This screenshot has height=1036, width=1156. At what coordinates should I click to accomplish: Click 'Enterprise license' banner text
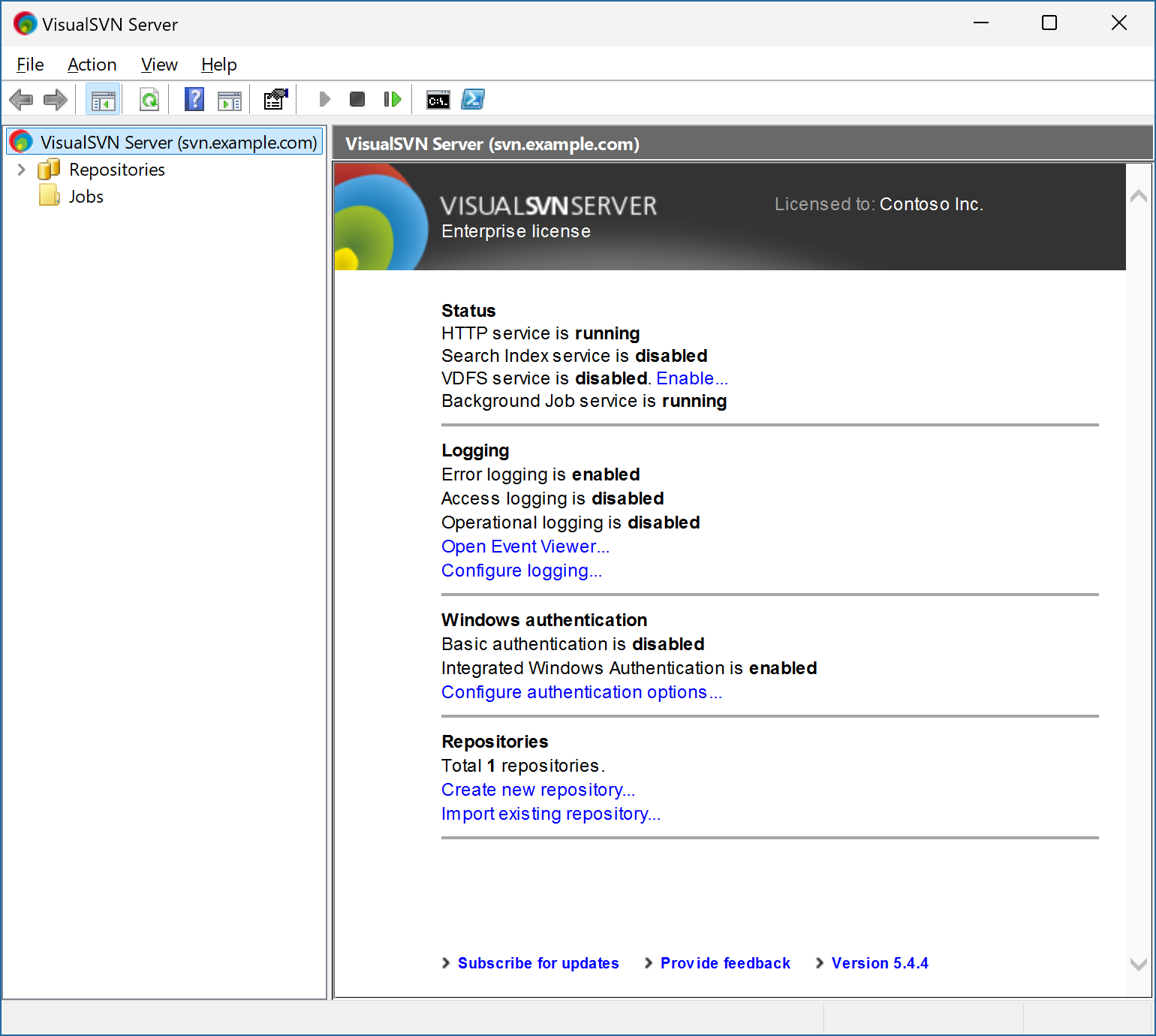click(516, 231)
